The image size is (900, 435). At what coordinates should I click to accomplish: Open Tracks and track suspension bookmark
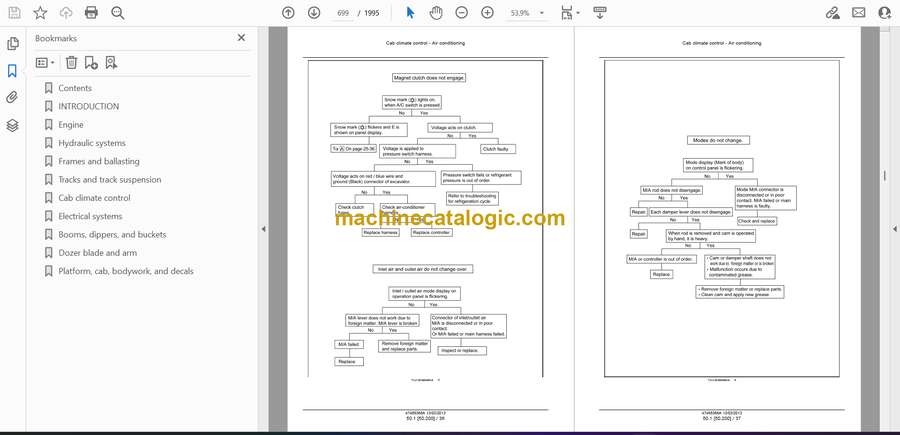coord(110,180)
